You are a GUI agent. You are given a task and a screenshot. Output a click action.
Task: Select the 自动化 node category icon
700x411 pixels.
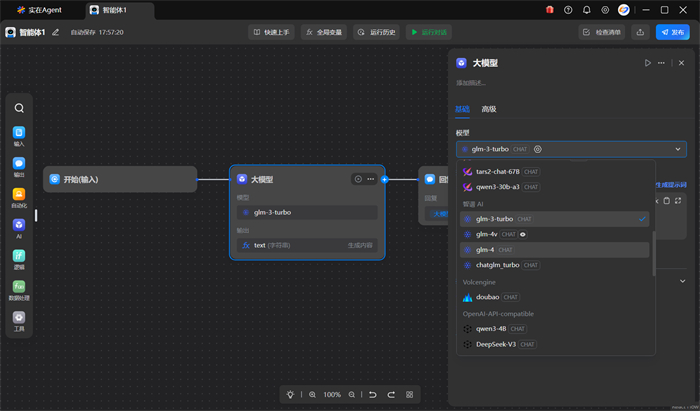coord(19,195)
